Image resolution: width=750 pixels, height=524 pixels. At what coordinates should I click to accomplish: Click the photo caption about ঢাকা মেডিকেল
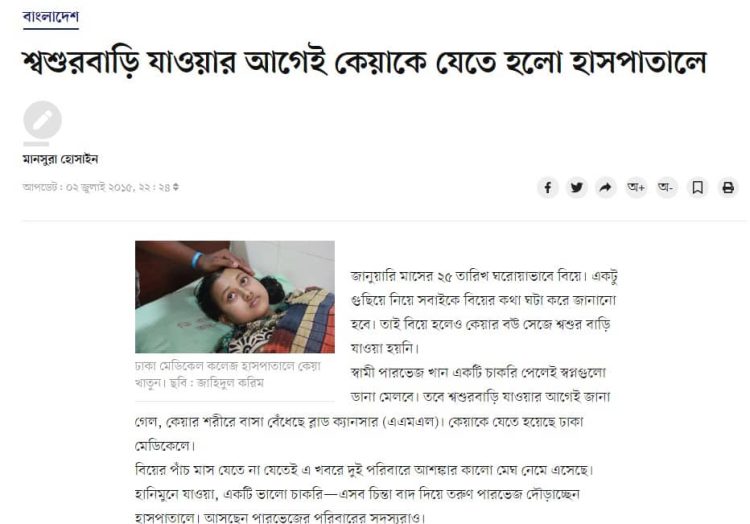(x=228, y=374)
